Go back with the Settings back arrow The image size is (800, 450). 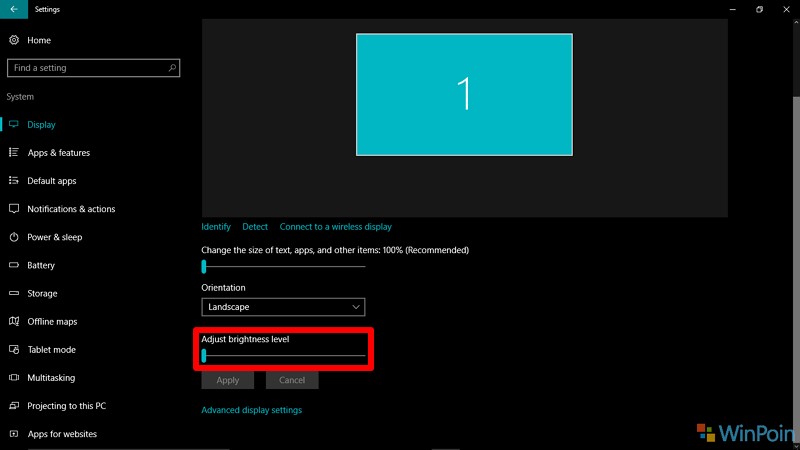click(x=14, y=9)
